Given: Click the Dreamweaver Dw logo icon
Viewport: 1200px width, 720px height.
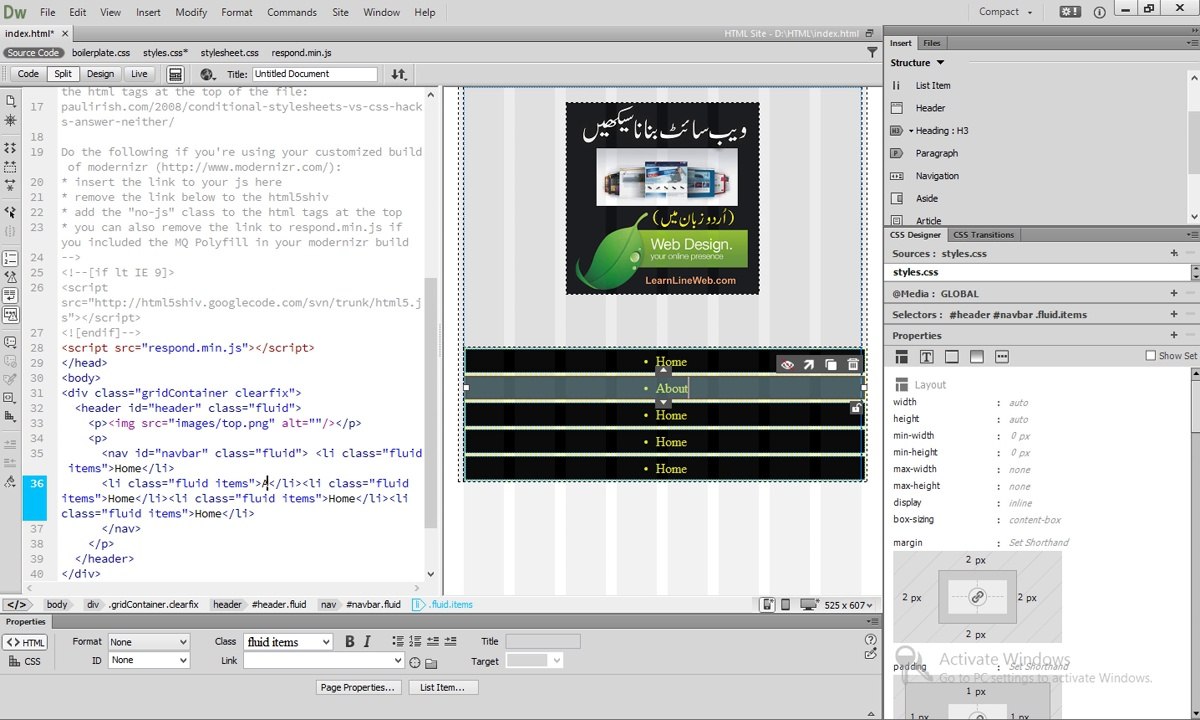Looking at the screenshot, I should (x=15, y=12).
